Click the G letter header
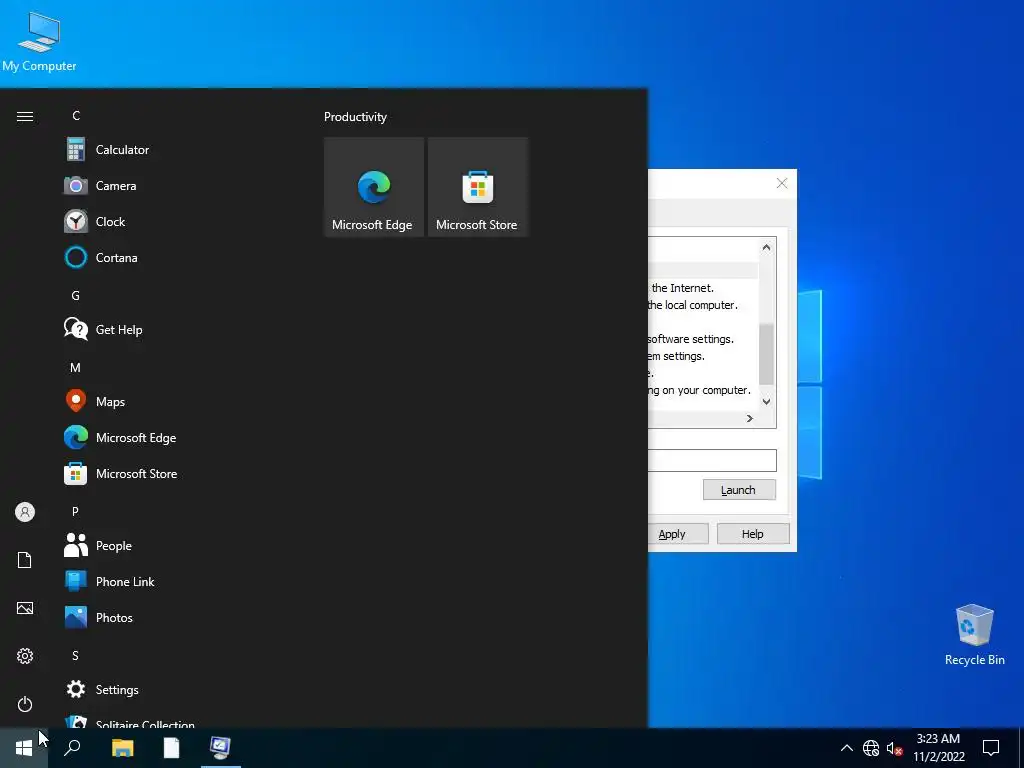 tap(76, 296)
